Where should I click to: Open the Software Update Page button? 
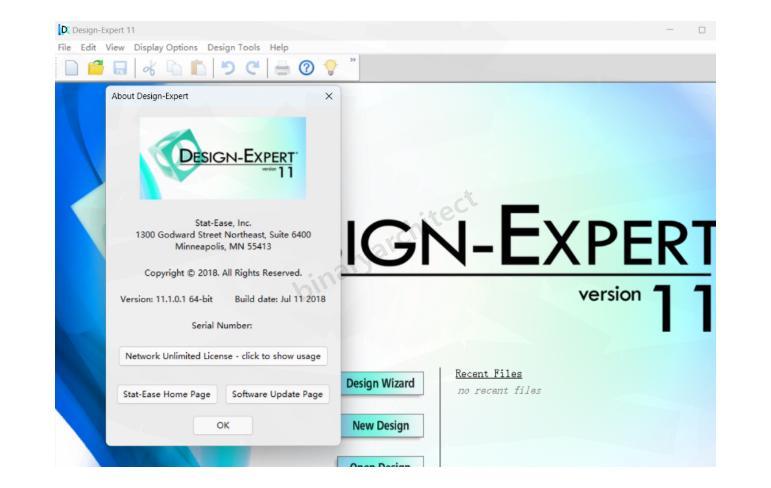pos(277,395)
